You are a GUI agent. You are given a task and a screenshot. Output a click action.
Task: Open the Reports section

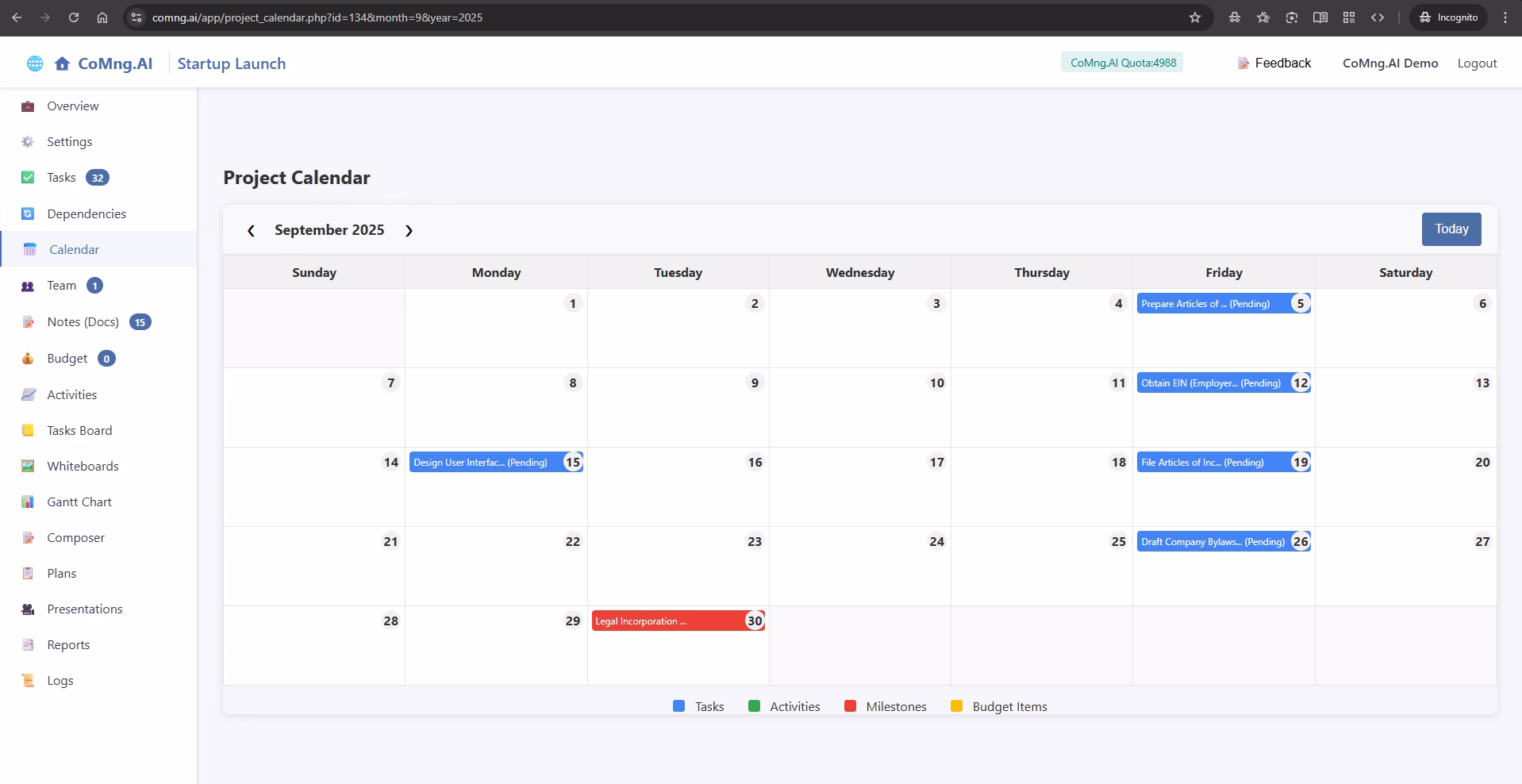[x=68, y=644]
